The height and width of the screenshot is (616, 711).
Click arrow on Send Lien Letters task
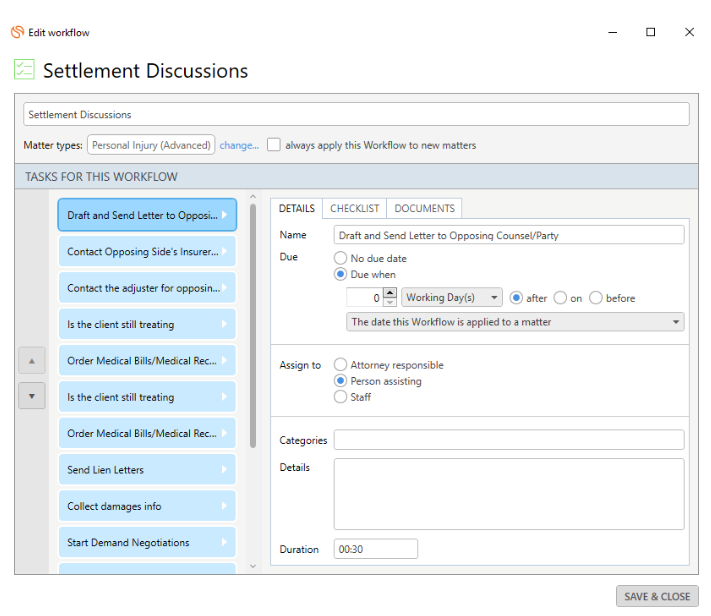pyautogui.click(x=224, y=470)
